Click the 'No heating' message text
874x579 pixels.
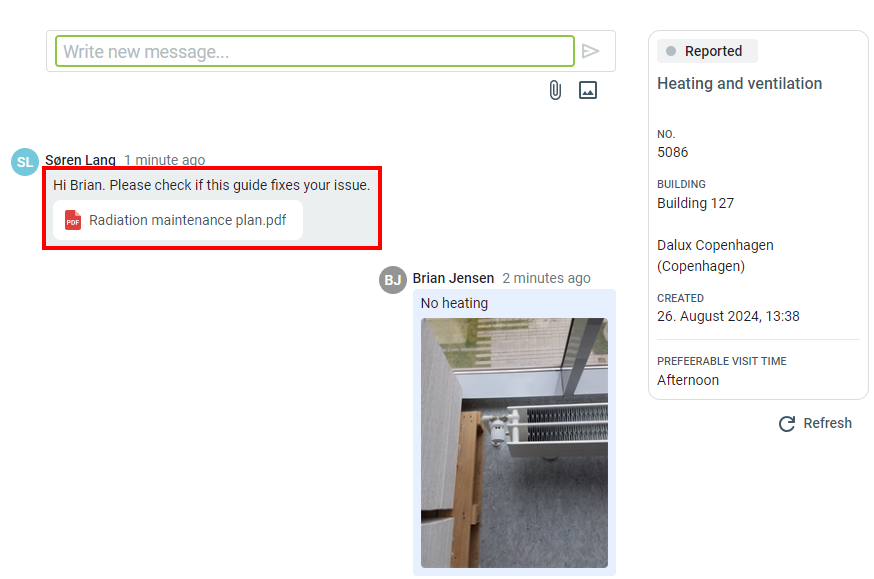[454, 303]
